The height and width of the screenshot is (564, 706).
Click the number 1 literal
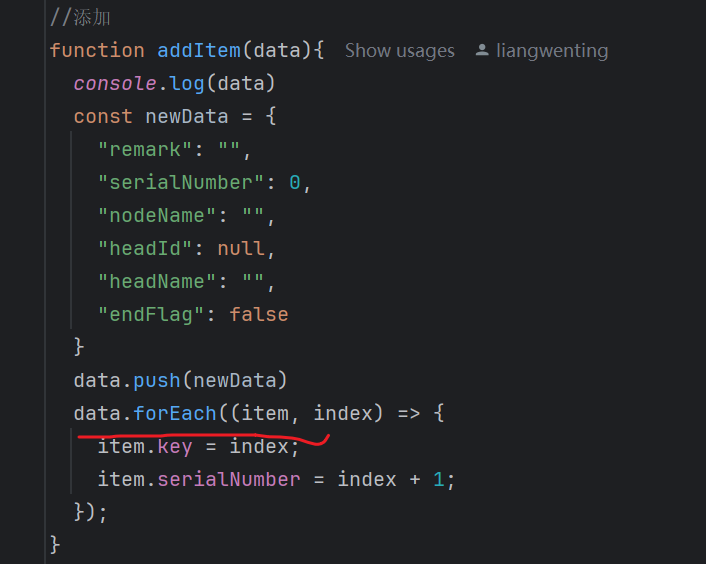[x=439, y=479]
